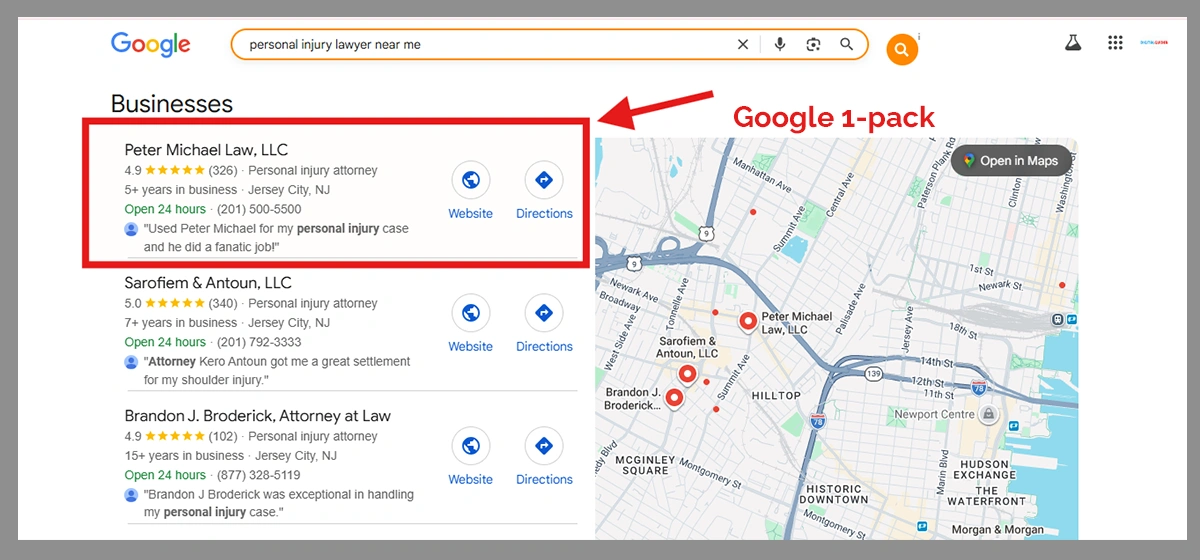Get directions icon for Peter Michael Law

click(544, 180)
